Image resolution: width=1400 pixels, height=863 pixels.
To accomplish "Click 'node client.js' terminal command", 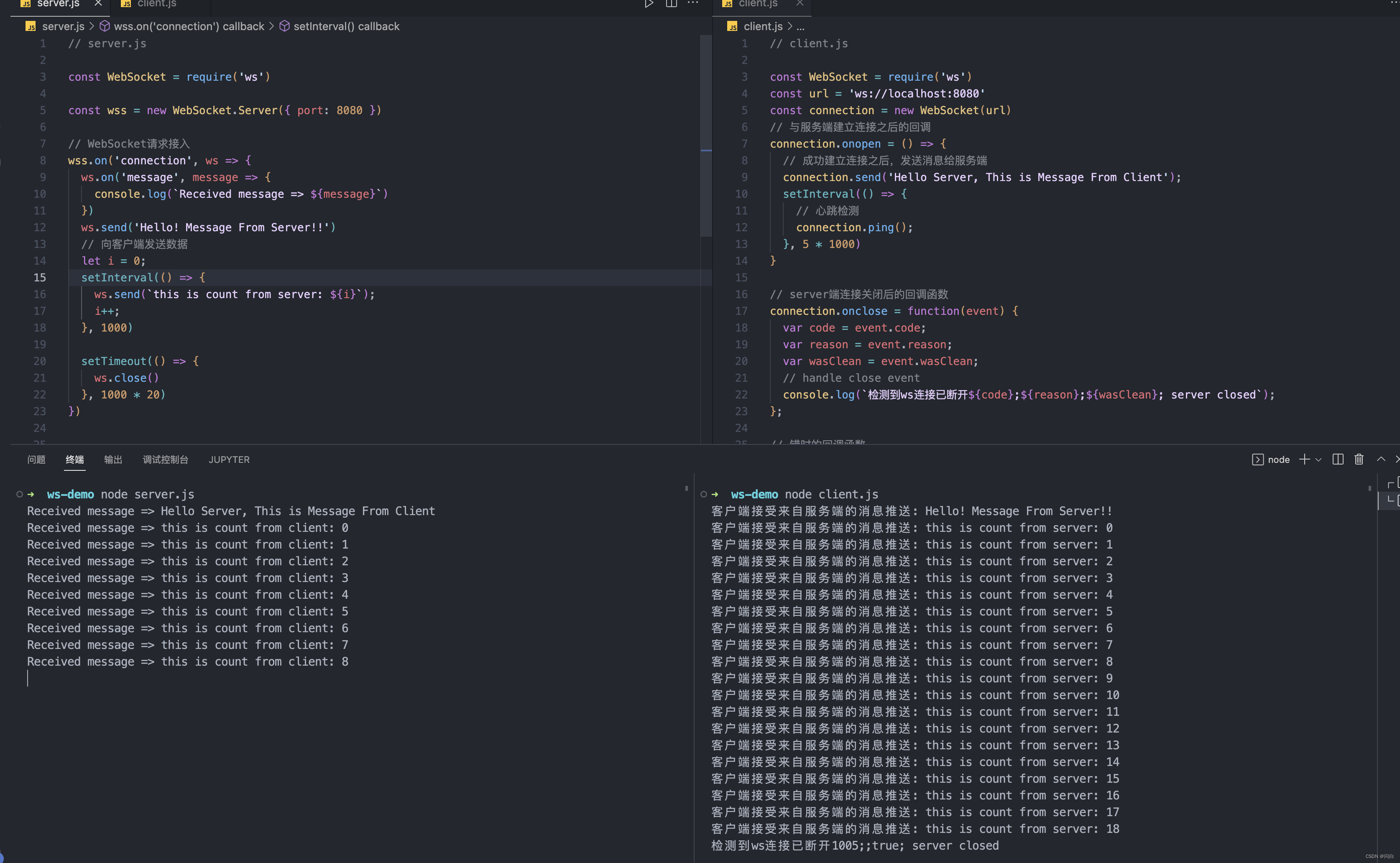I will point(832,494).
